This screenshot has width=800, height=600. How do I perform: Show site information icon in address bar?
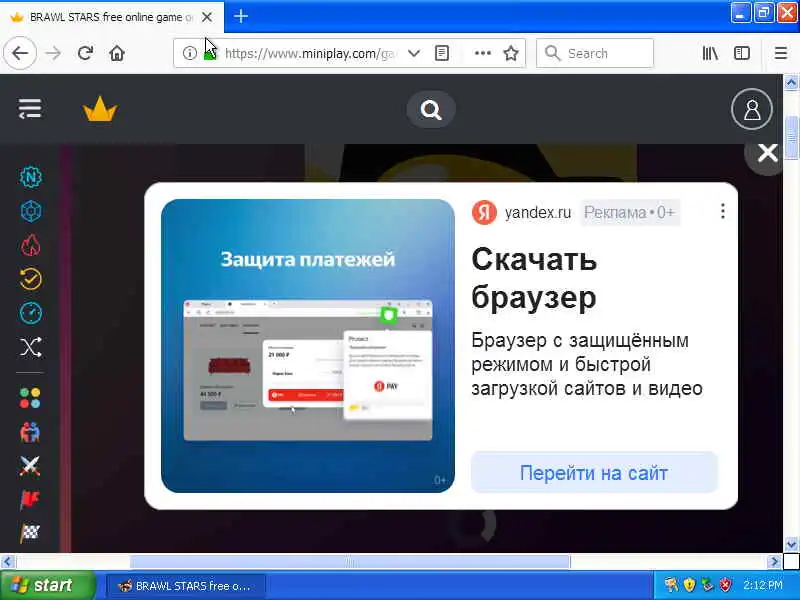[x=189, y=53]
